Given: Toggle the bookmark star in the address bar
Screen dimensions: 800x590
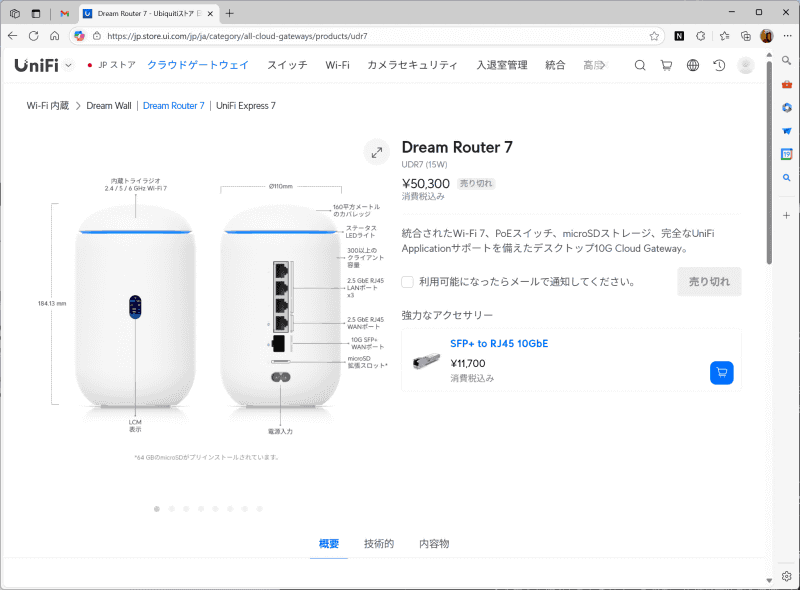Looking at the screenshot, I should click(x=654, y=35).
